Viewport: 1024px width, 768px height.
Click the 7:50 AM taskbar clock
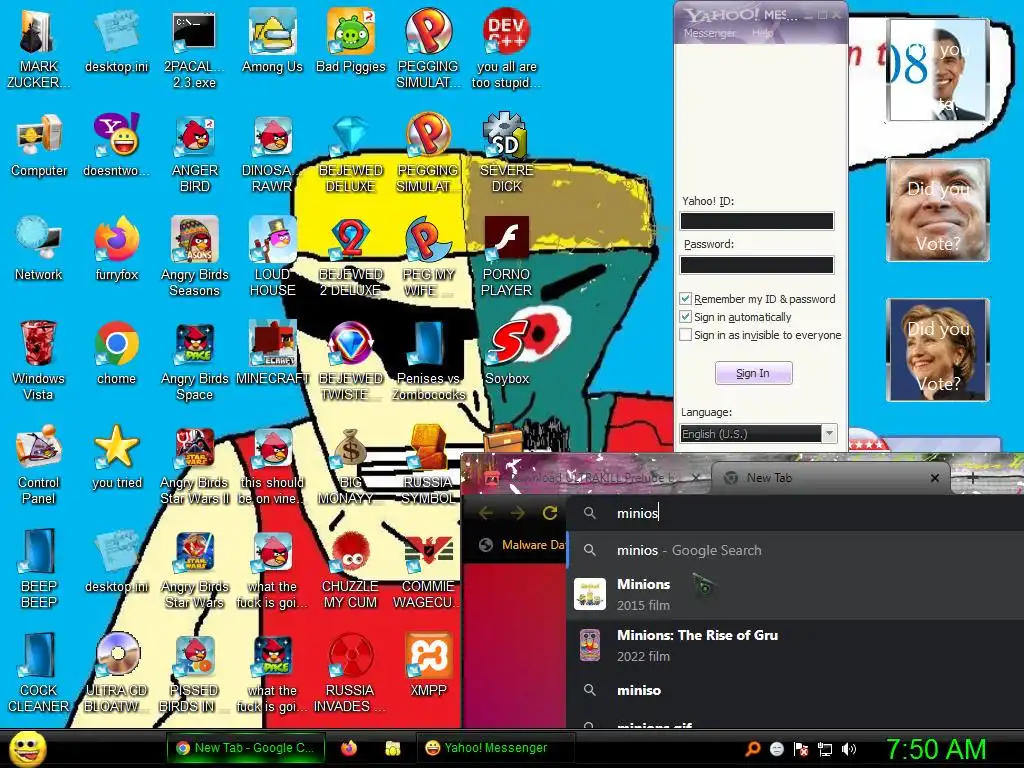pos(936,749)
